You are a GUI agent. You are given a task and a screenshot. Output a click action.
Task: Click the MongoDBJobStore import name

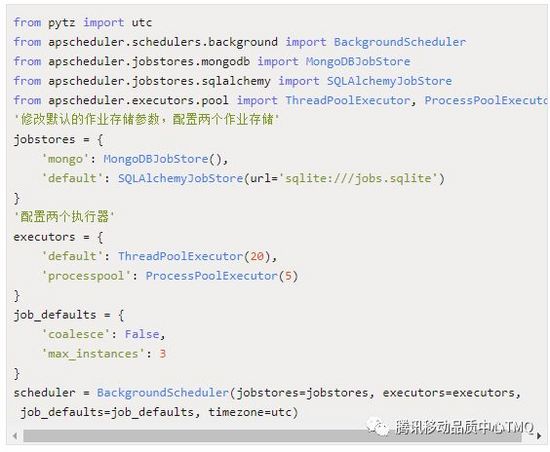[358, 62]
